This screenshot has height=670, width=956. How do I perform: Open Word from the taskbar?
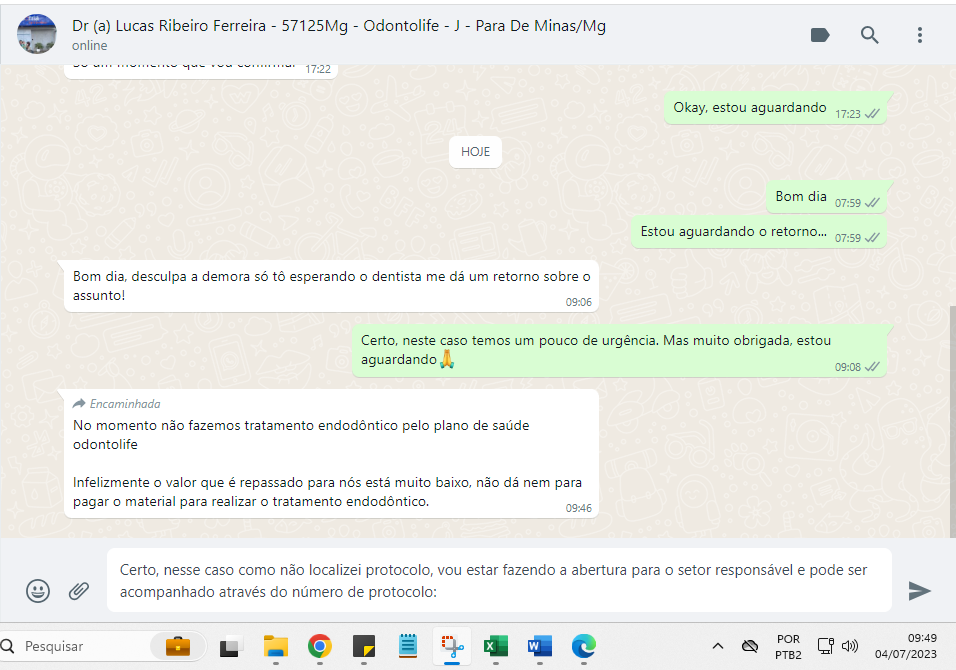pyautogui.click(x=540, y=646)
